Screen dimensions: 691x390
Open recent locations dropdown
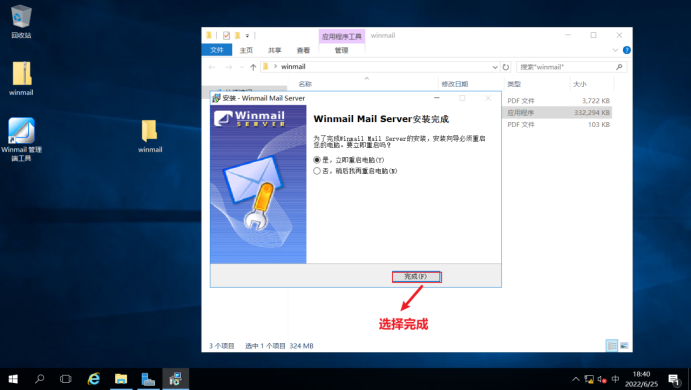pyautogui.click(x=242, y=67)
